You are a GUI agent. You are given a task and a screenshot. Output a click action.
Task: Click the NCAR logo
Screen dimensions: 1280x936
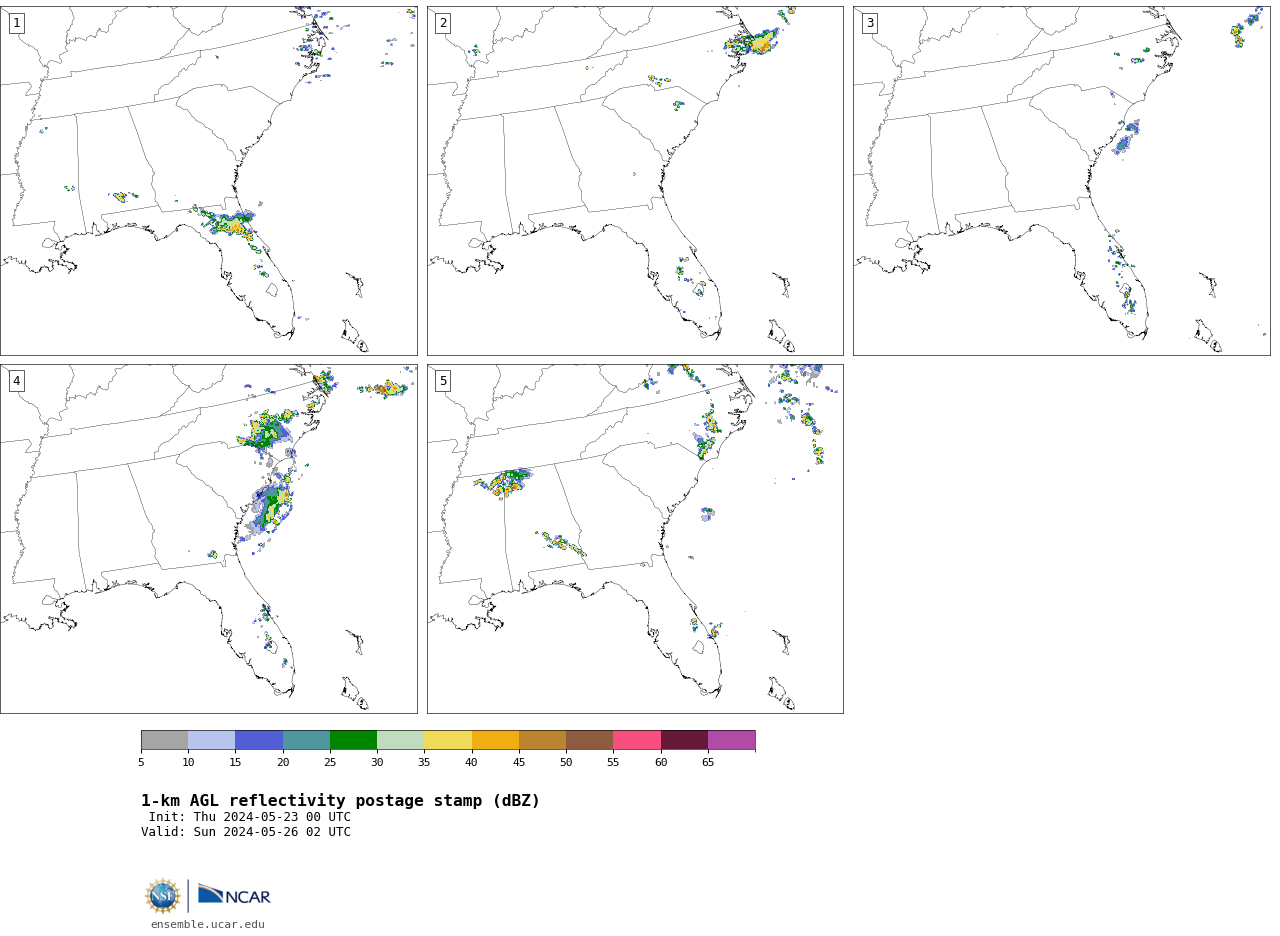click(234, 895)
